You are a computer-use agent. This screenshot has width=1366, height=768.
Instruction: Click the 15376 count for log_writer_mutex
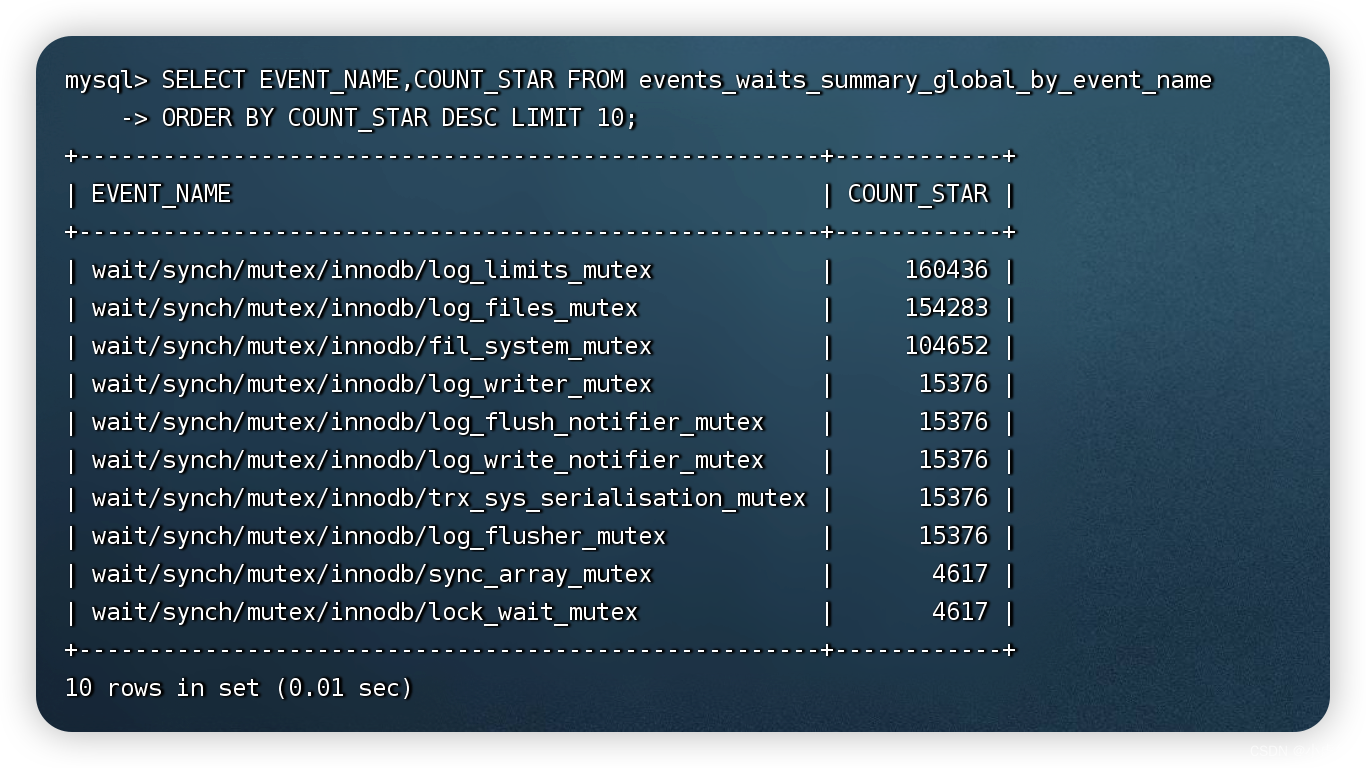click(953, 384)
